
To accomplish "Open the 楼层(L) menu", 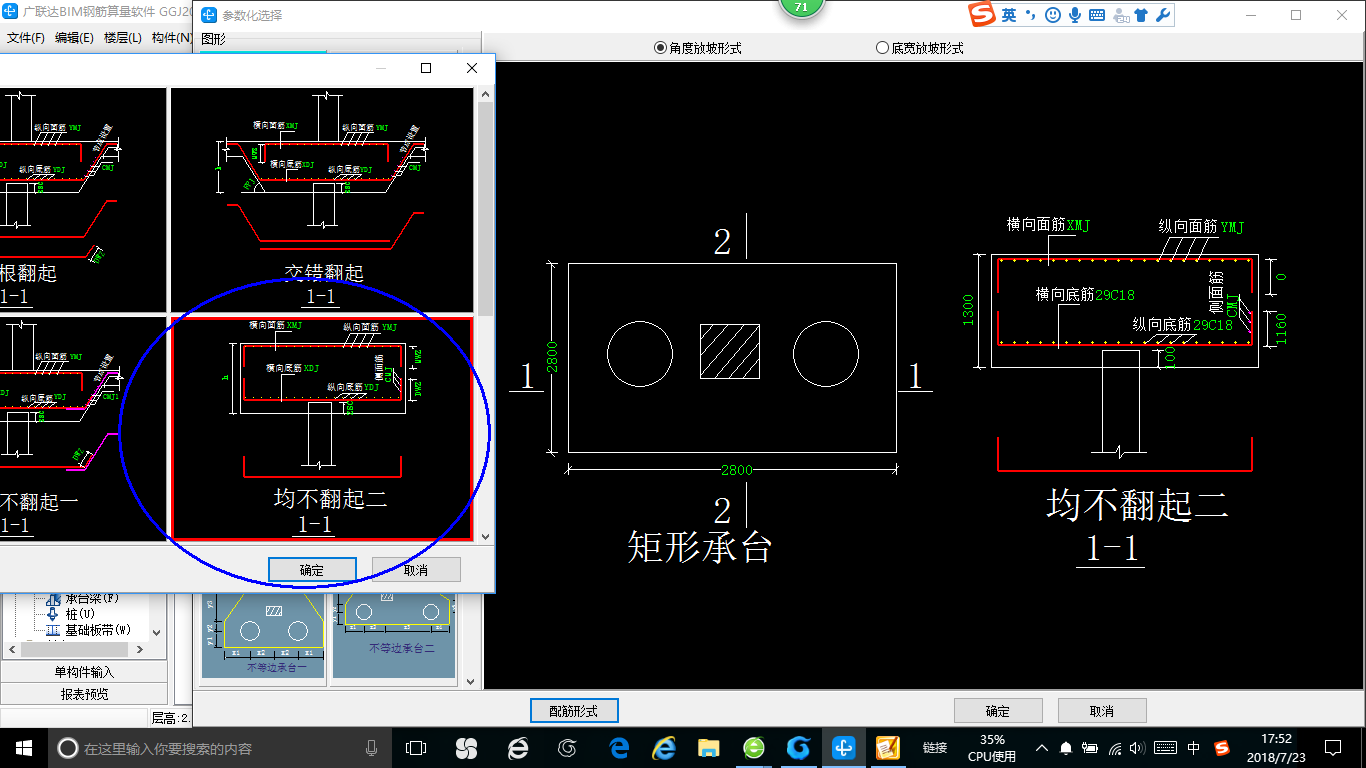I will pos(122,38).
